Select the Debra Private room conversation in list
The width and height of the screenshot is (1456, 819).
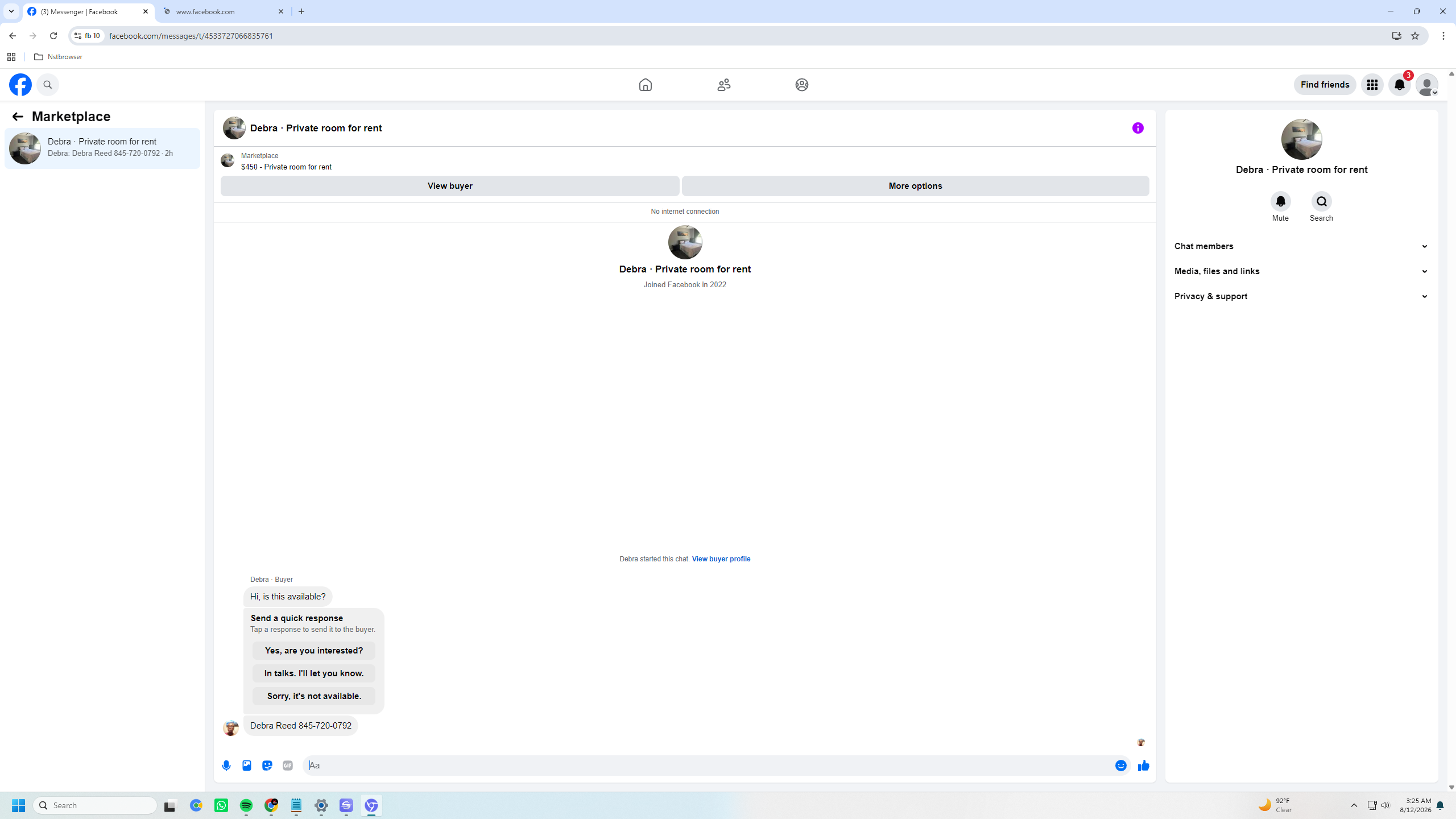point(102,148)
